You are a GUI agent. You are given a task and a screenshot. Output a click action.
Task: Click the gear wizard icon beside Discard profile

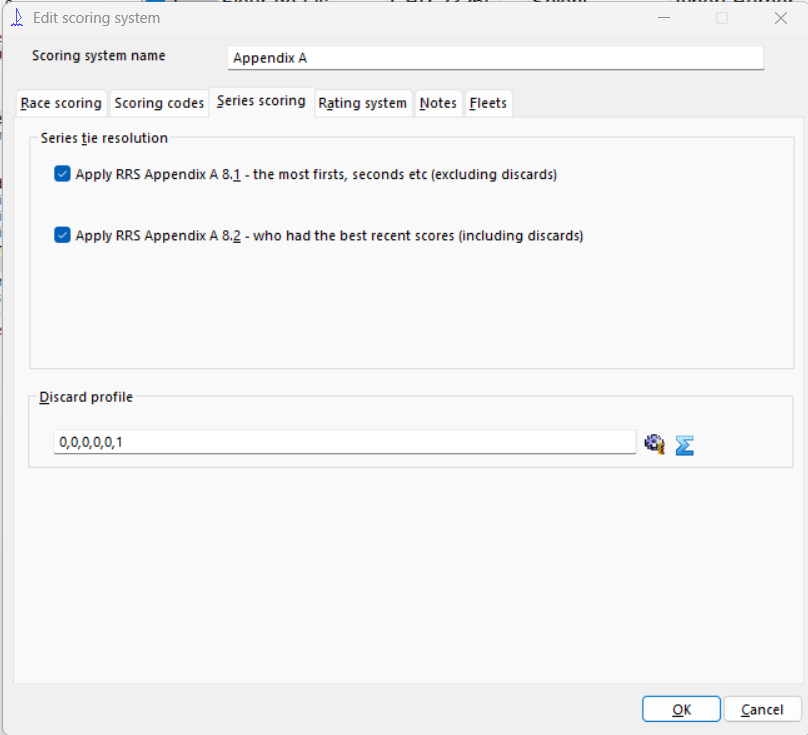[655, 444]
